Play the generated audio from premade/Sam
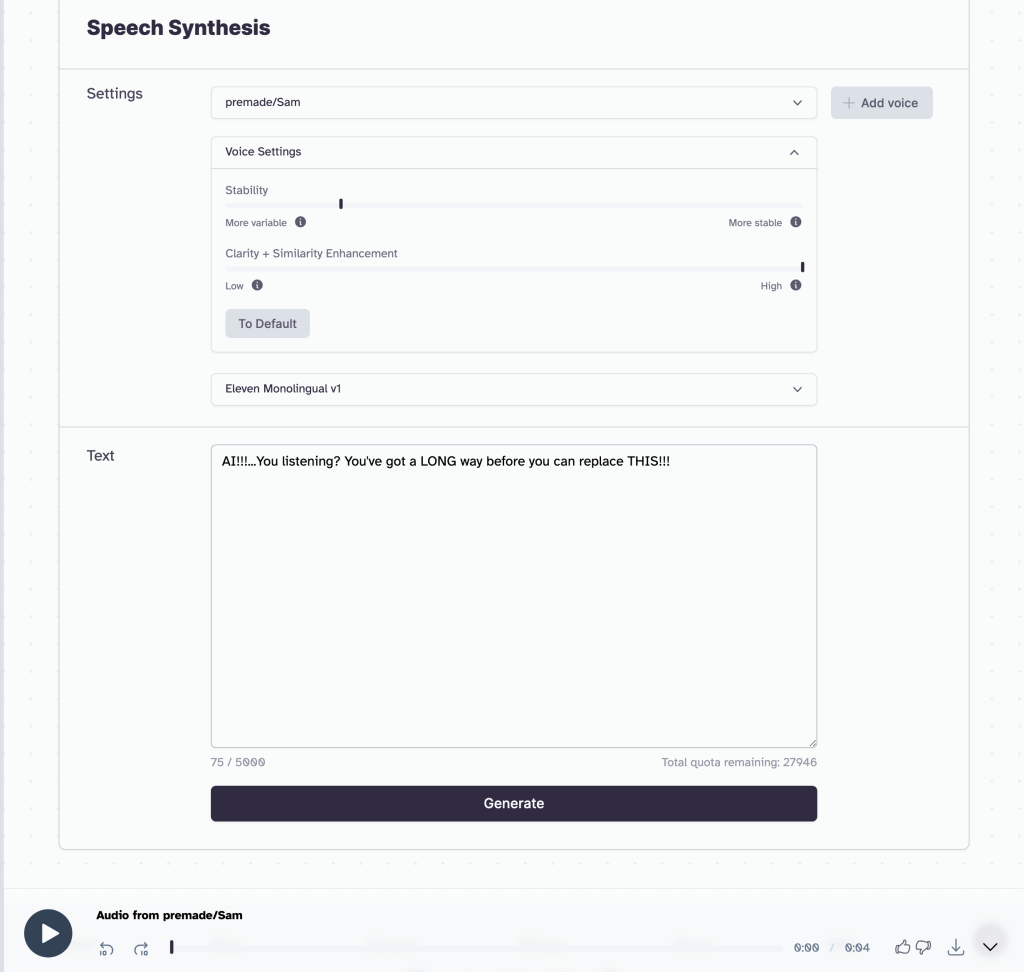 pos(48,933)
